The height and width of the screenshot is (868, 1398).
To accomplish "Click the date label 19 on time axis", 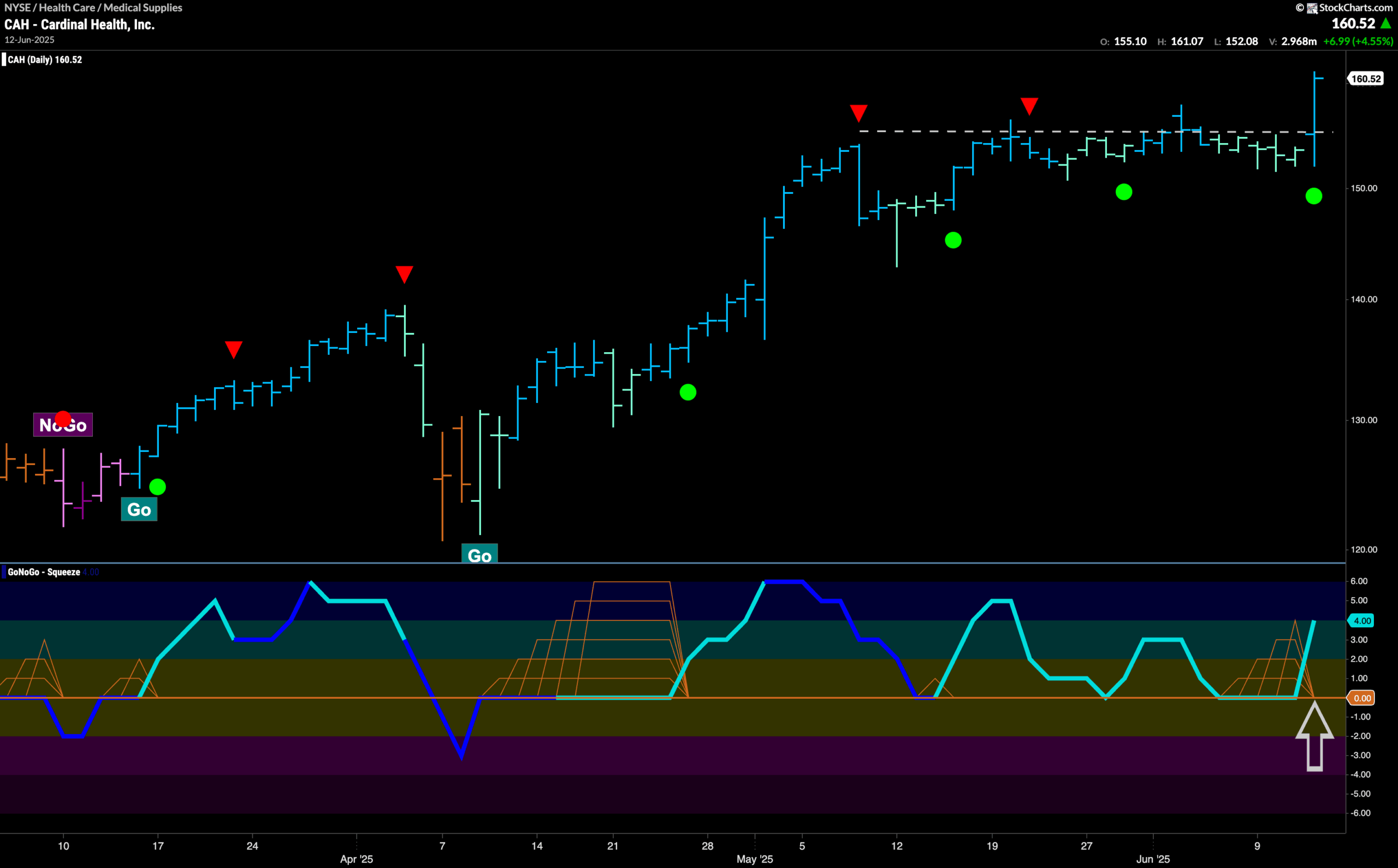I will coord(992,846).
